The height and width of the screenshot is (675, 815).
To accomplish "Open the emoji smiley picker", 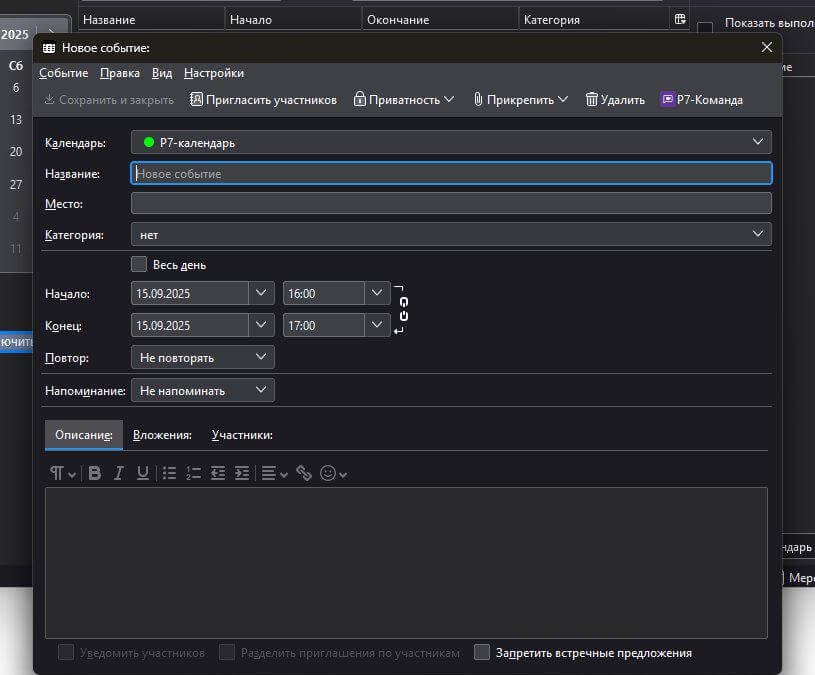I will point(328,473).
